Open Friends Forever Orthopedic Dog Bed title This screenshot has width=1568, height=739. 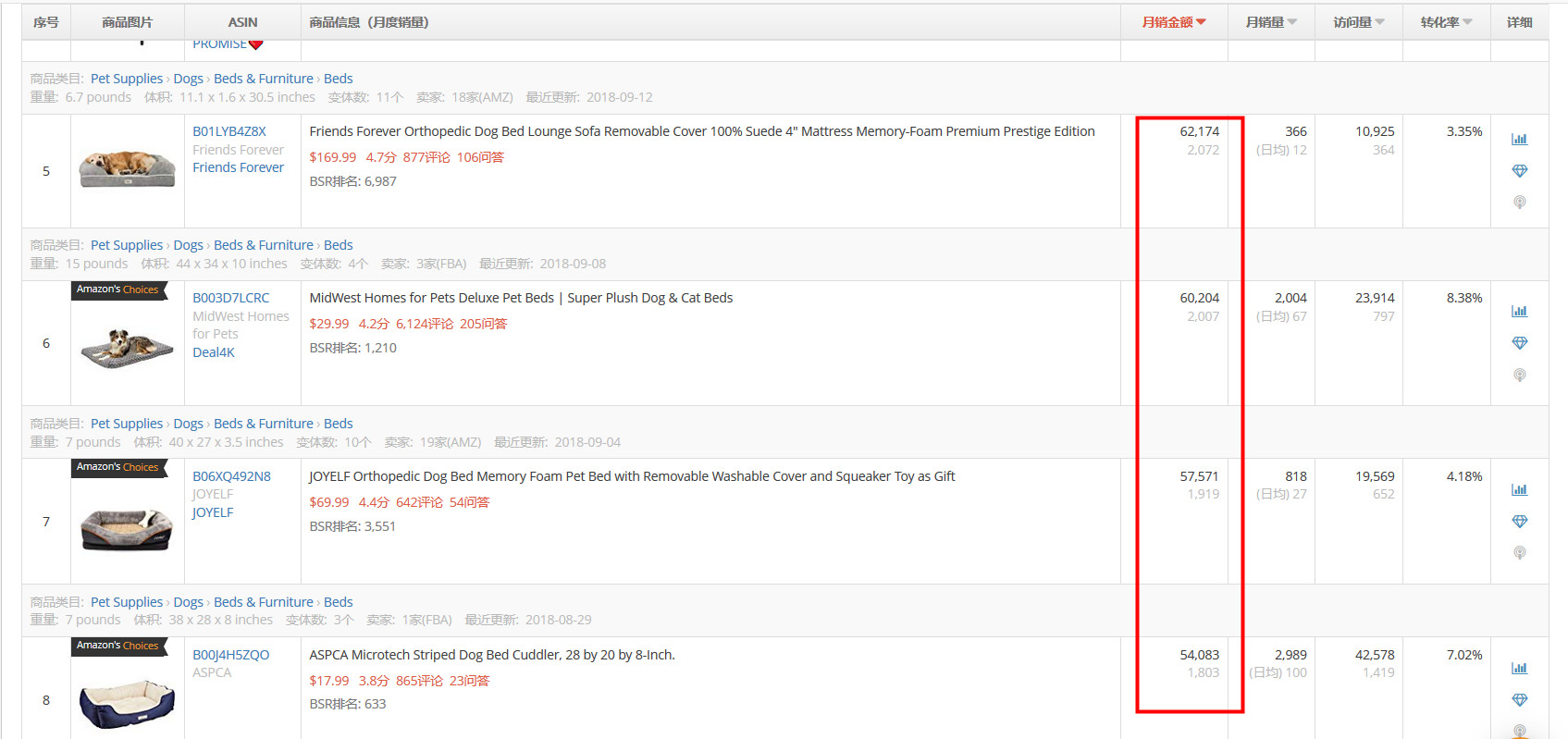coord(702,131)
